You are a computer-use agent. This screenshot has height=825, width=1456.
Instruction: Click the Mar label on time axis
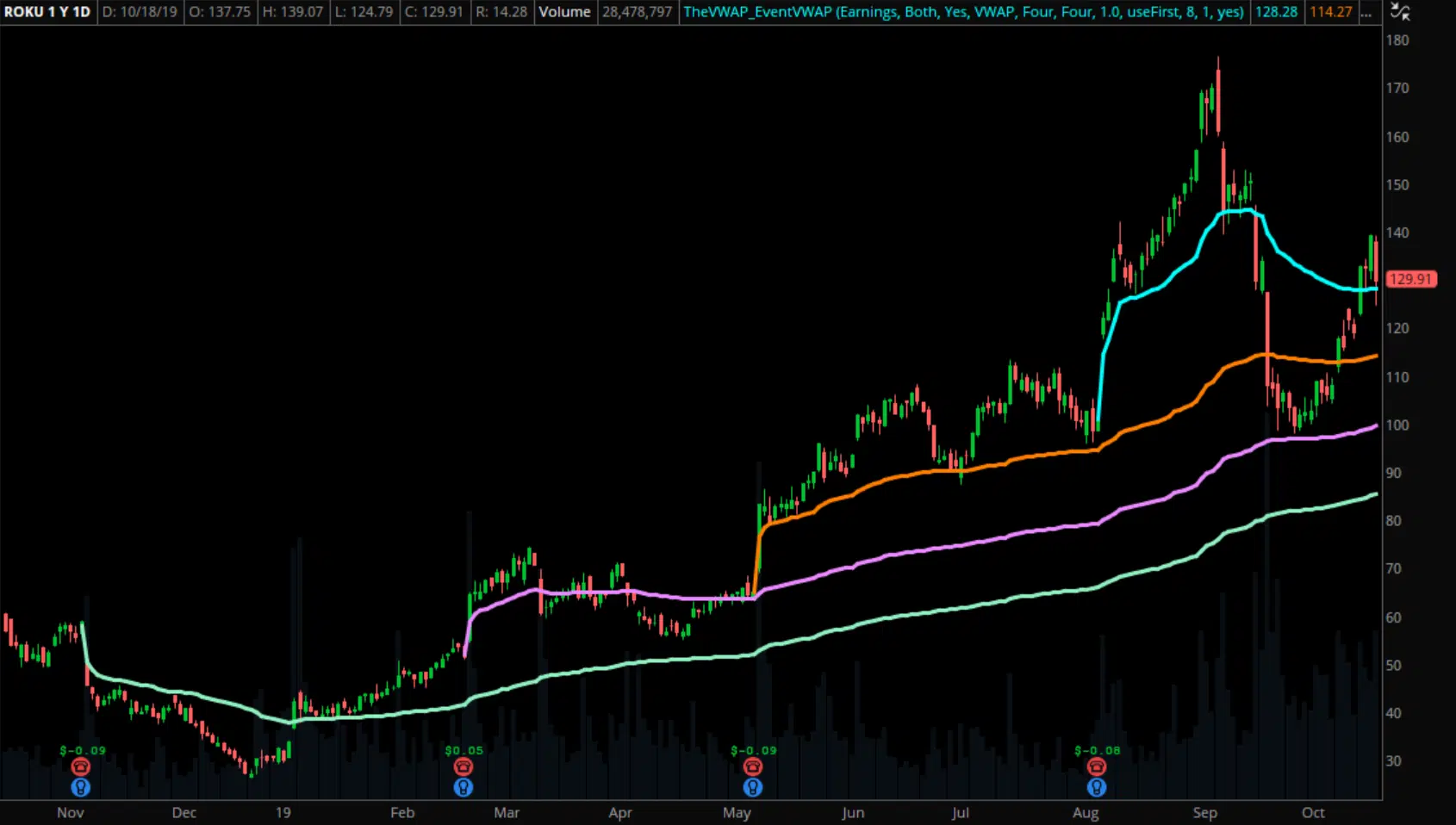coord(507,813)
